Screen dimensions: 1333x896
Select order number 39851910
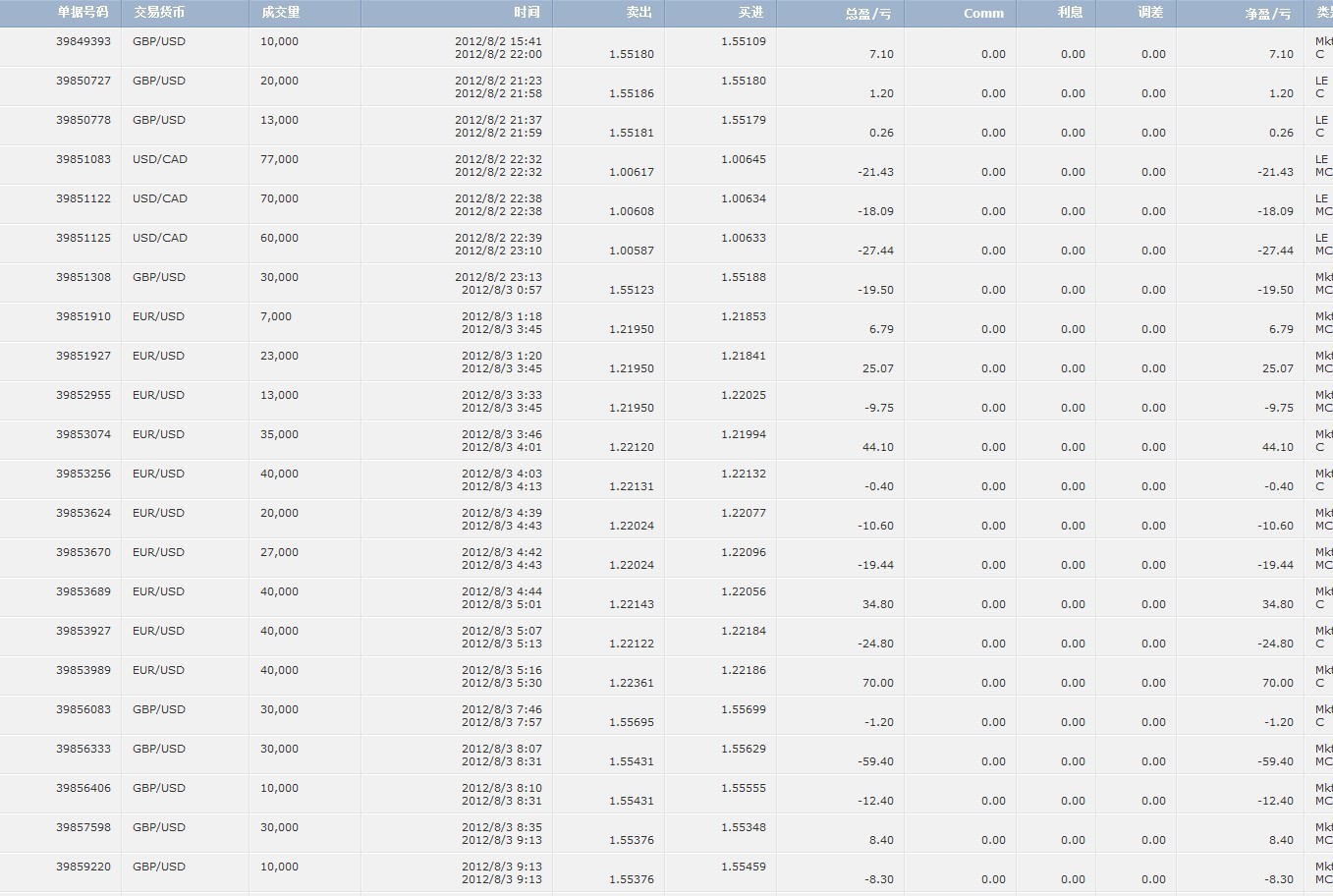pyautogui.click(x=83, y=316)
